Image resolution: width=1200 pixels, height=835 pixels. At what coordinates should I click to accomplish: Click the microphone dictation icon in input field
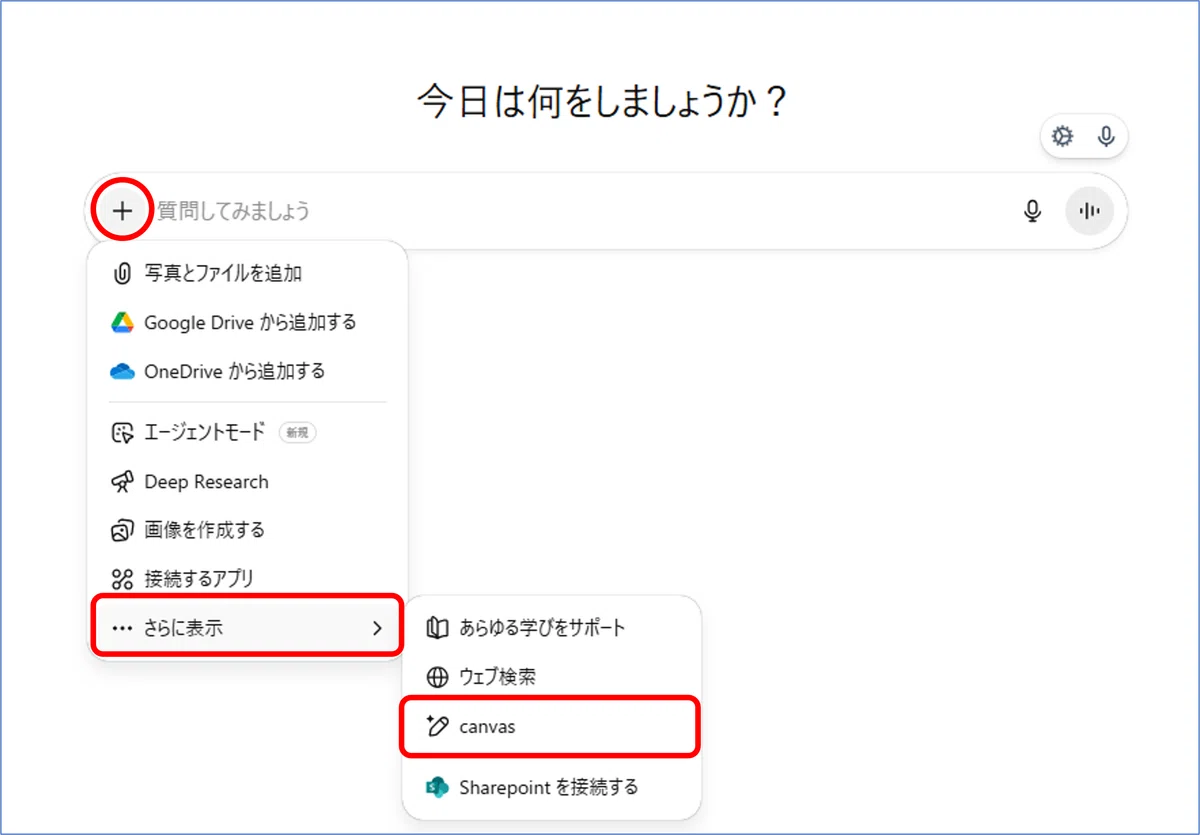pyautogui.click(x=1033, y=211)
